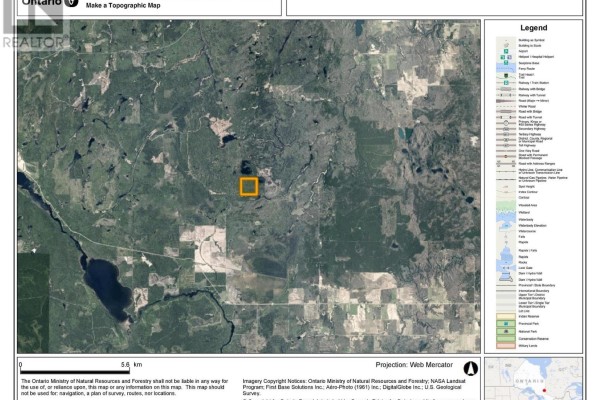Click the 'Waterbody Elevation' legend label
This screenshot has width=600, height=400.
point(532,225)
